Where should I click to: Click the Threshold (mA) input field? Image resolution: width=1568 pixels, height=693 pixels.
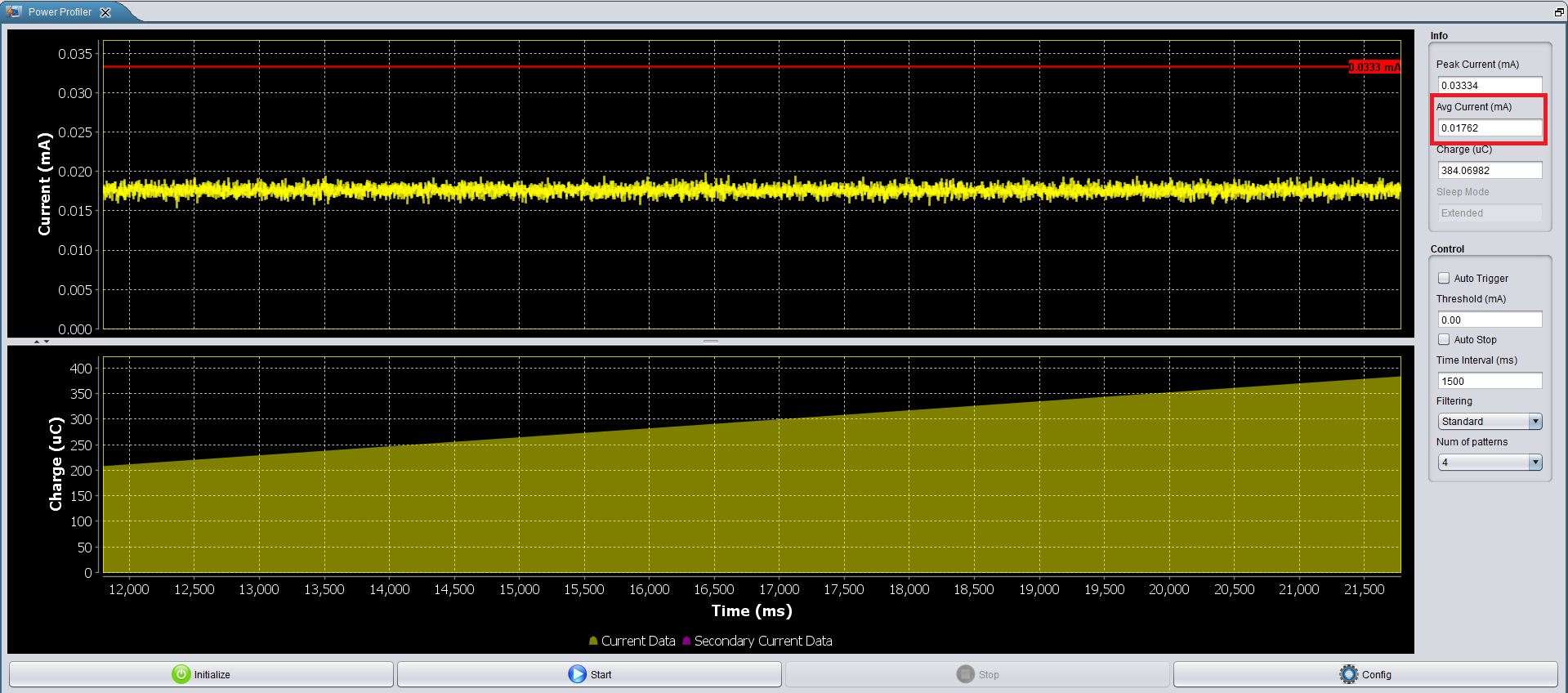coord(1490,320)
